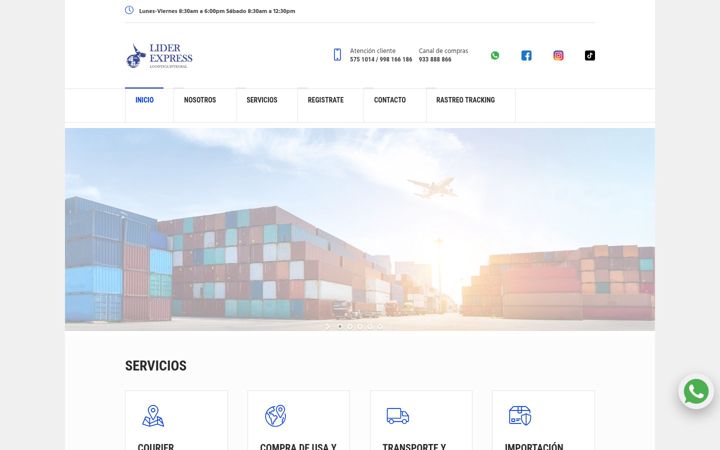Click the hero banner container image

coord(360,229)
